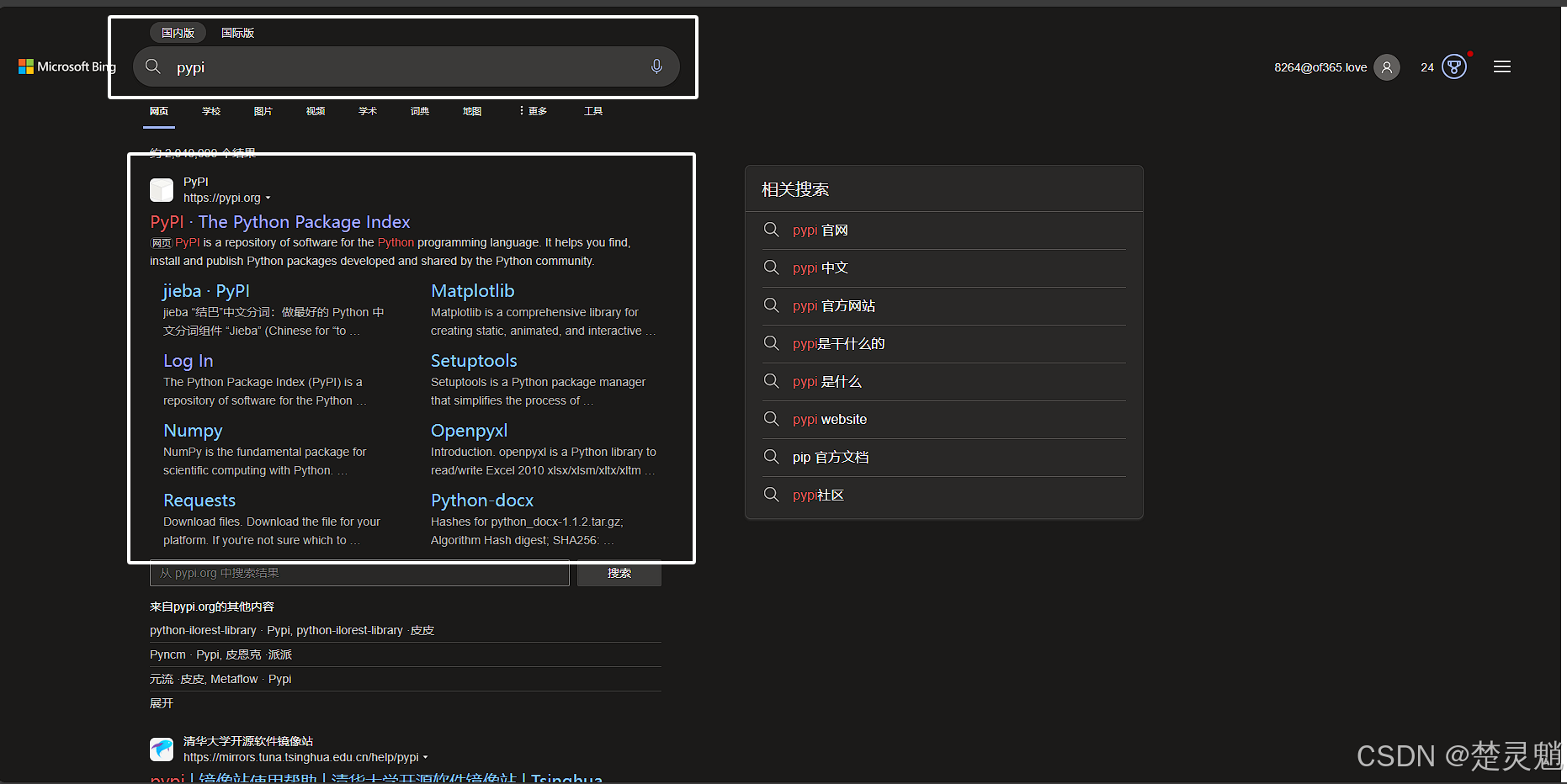The width and height of the screenshot is (1567, 784).
Task: Search related query 'pypi 官网'
Action: click(821, 230)
